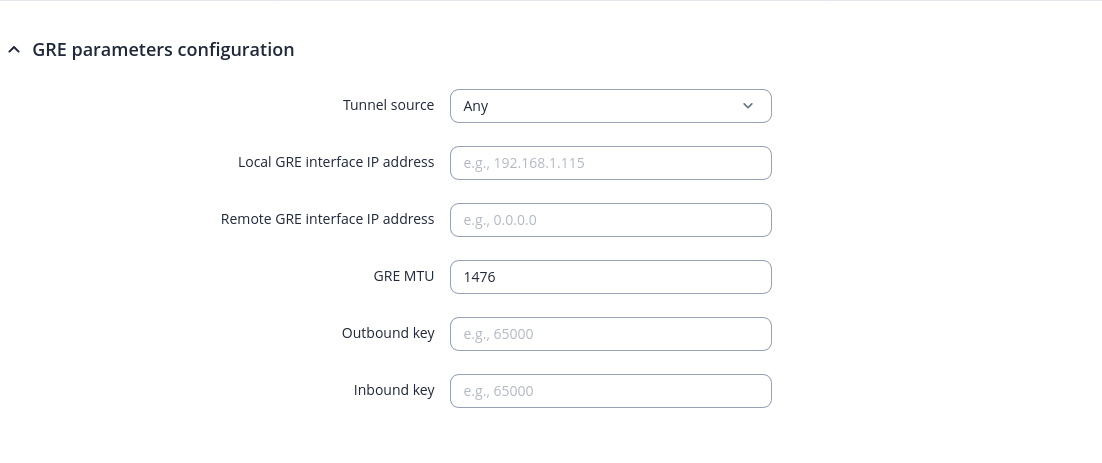The height and width of the screenshot is (463, 1102).
Task: Click the 'Inbound key' label
Action: (394, 390)
